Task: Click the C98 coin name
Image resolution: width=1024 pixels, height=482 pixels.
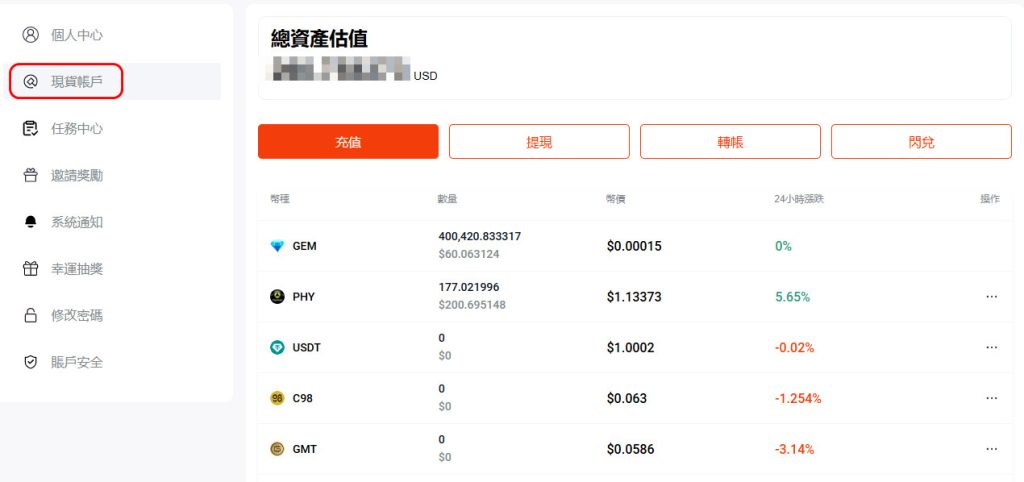Action: pos(302,398)
